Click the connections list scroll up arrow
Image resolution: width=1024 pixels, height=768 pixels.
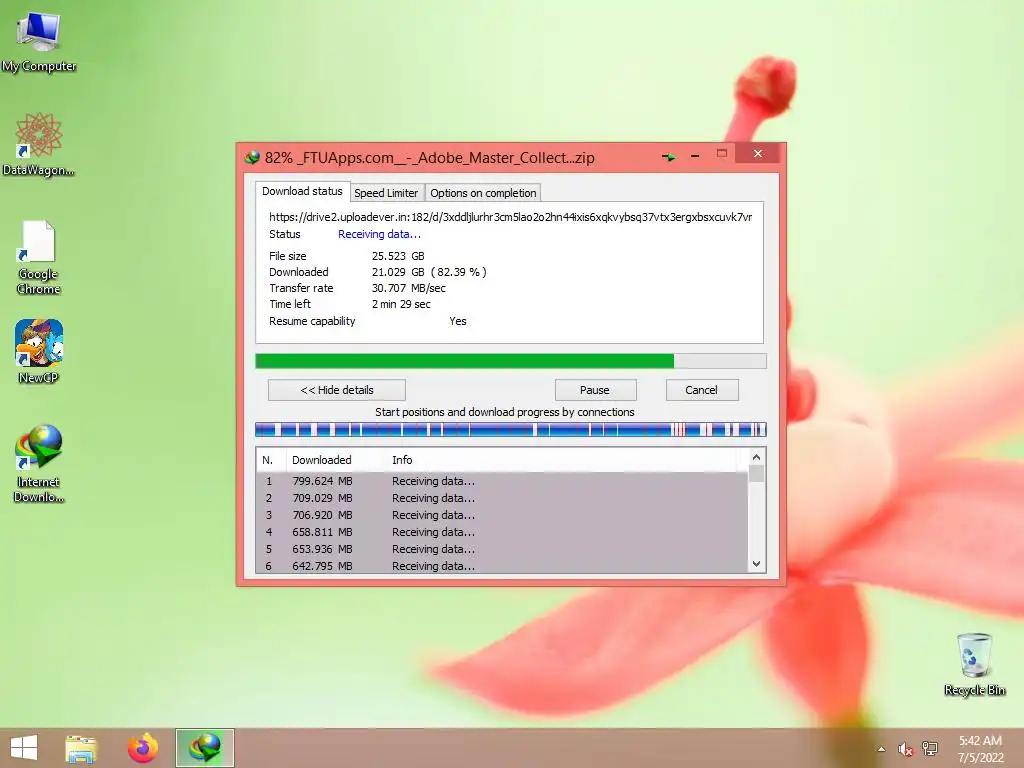pyautogui.click(x=756, y=457)
